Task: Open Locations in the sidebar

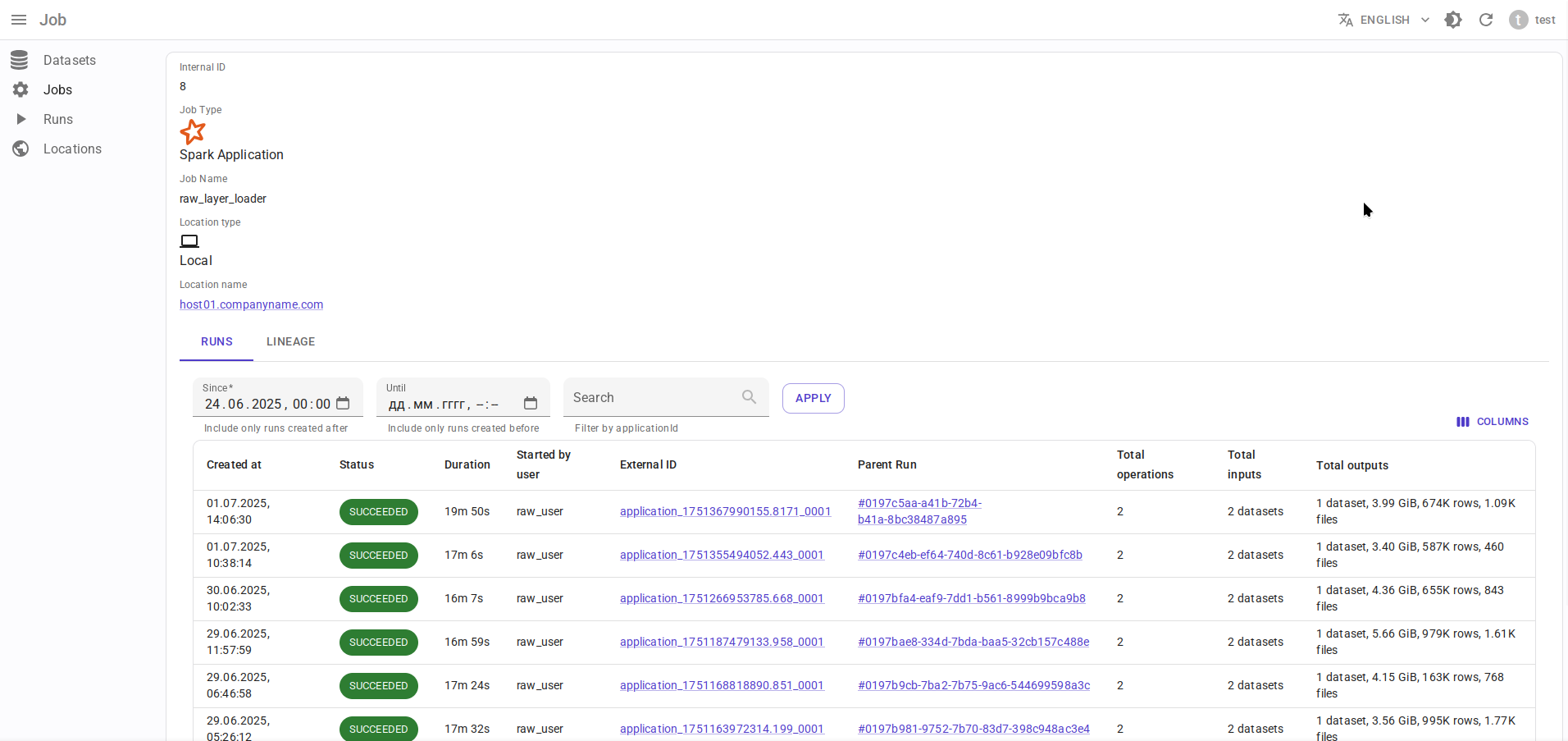Action: [x=72, y=149]
